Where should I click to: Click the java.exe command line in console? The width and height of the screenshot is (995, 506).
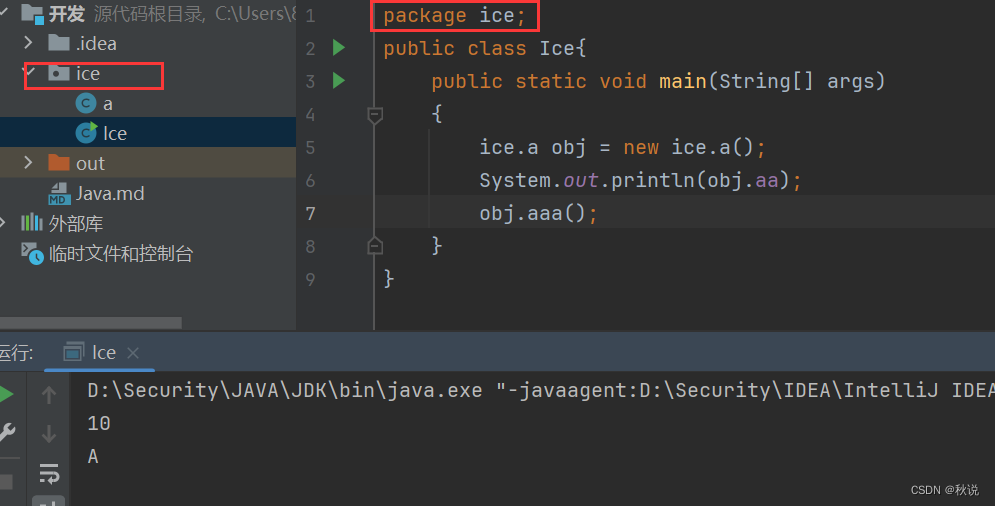tap(541, 390)
